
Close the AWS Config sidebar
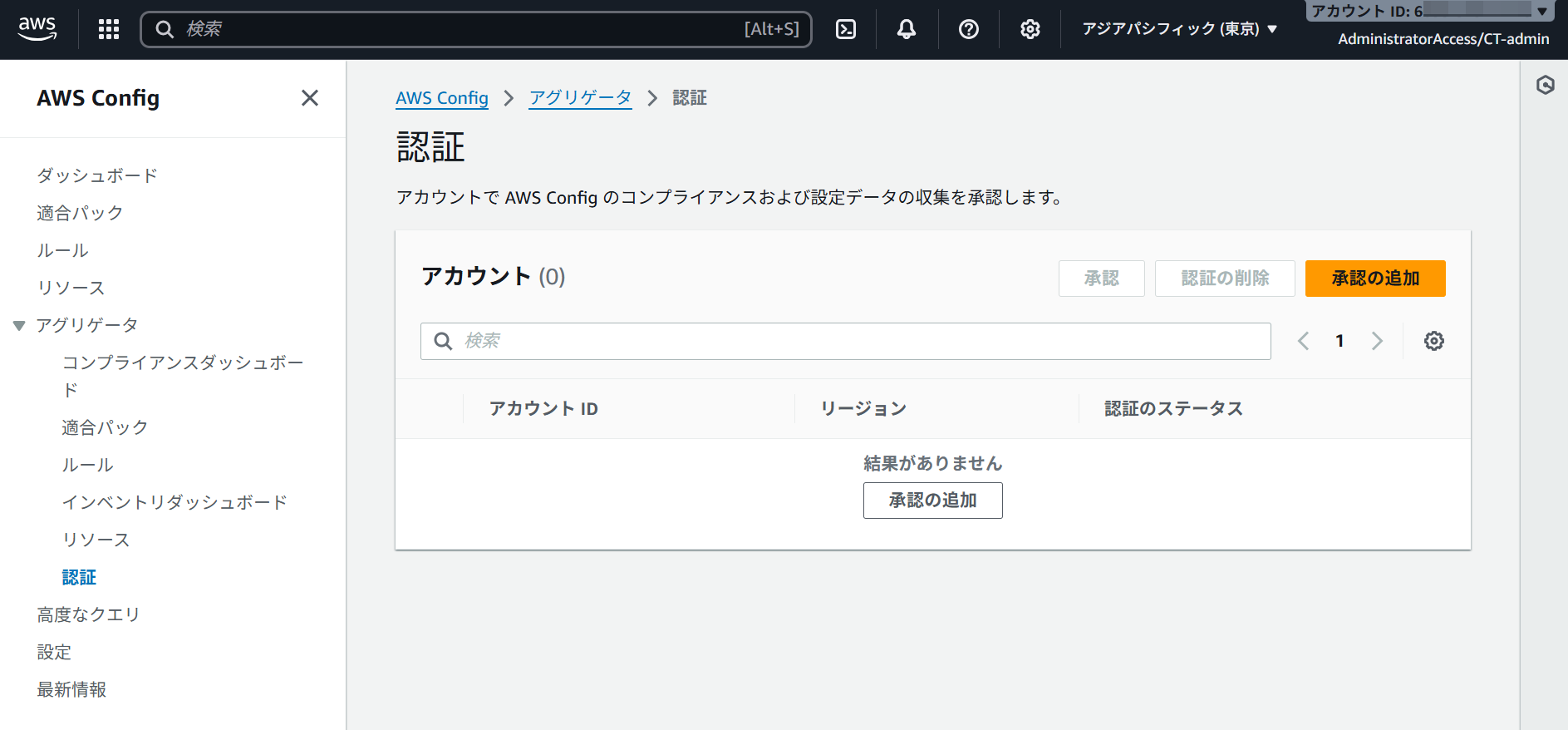click(x=310, y=98)
